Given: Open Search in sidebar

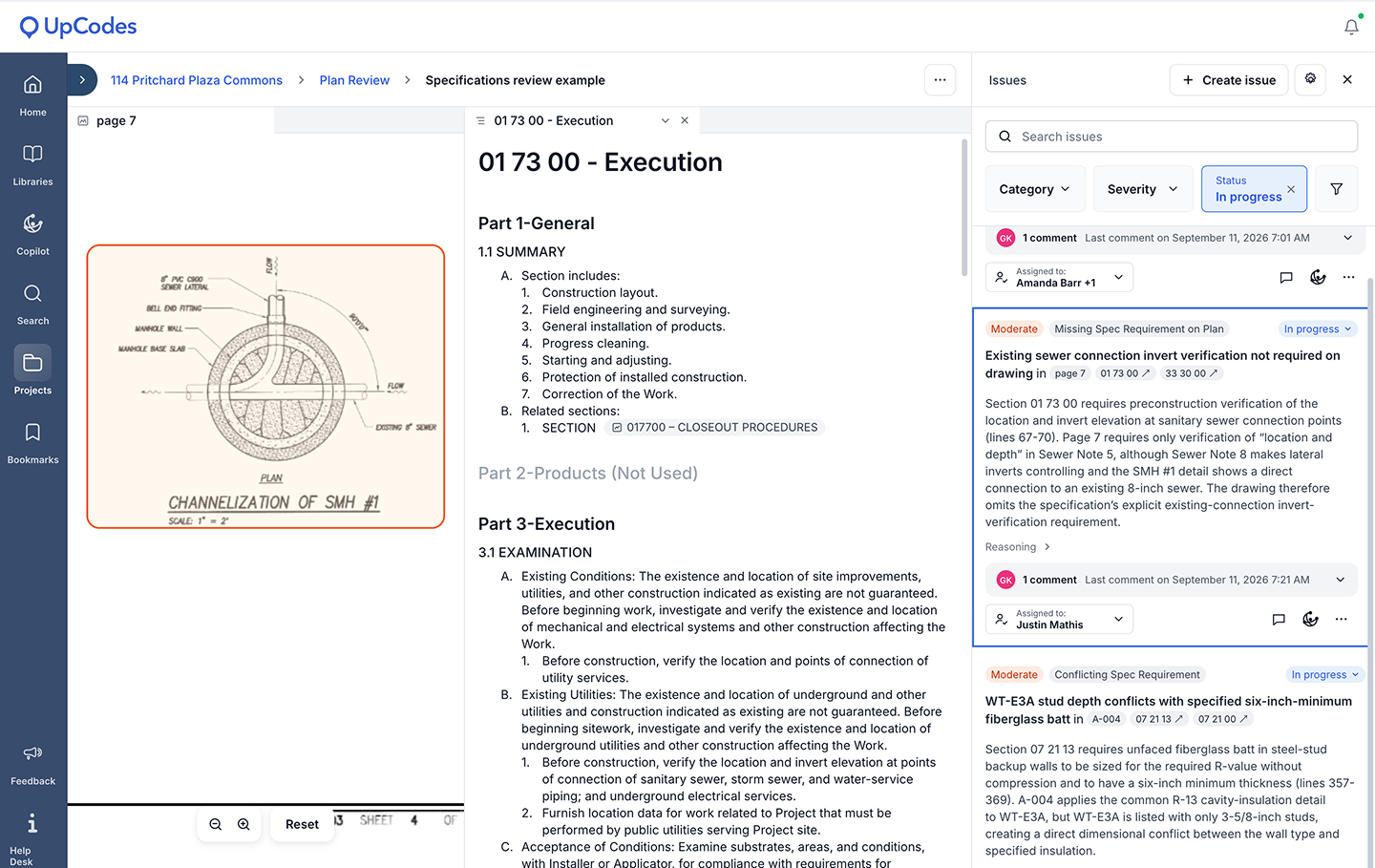Looking at the screenshot, I should tap(32, 304).
